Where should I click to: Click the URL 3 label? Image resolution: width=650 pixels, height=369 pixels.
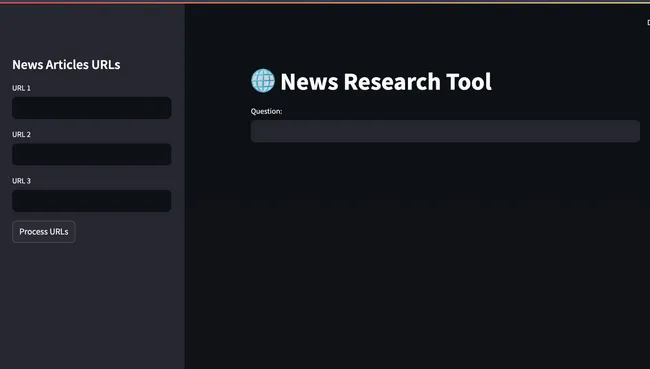point(22,181)
